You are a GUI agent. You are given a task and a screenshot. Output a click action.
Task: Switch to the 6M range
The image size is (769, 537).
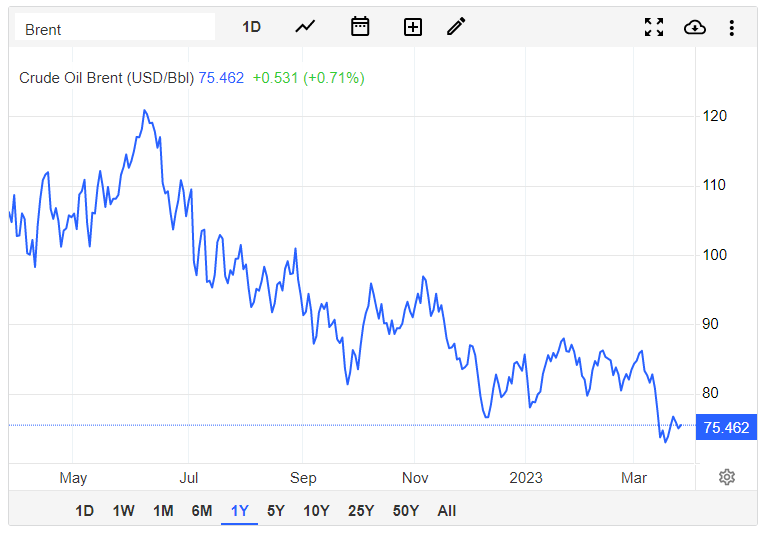(x=202, y=511)
